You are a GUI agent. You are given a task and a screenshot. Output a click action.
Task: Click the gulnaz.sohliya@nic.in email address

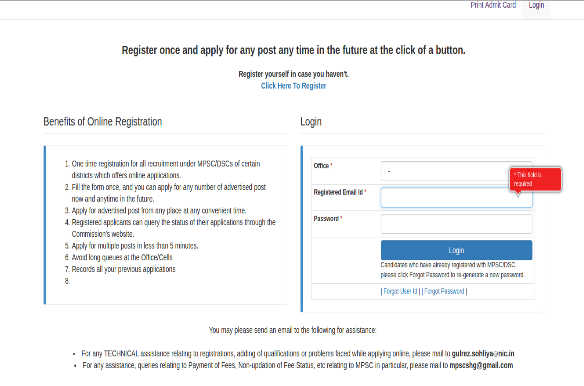click(483, 353)
